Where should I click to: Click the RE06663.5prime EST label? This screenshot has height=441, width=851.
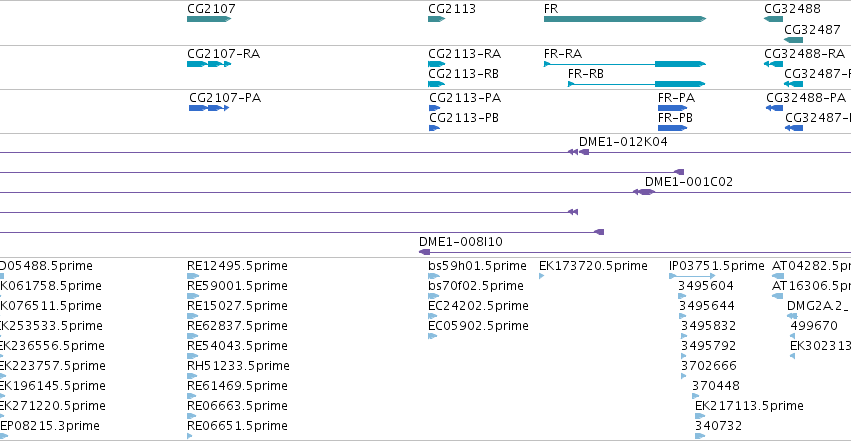click(237, 406)
